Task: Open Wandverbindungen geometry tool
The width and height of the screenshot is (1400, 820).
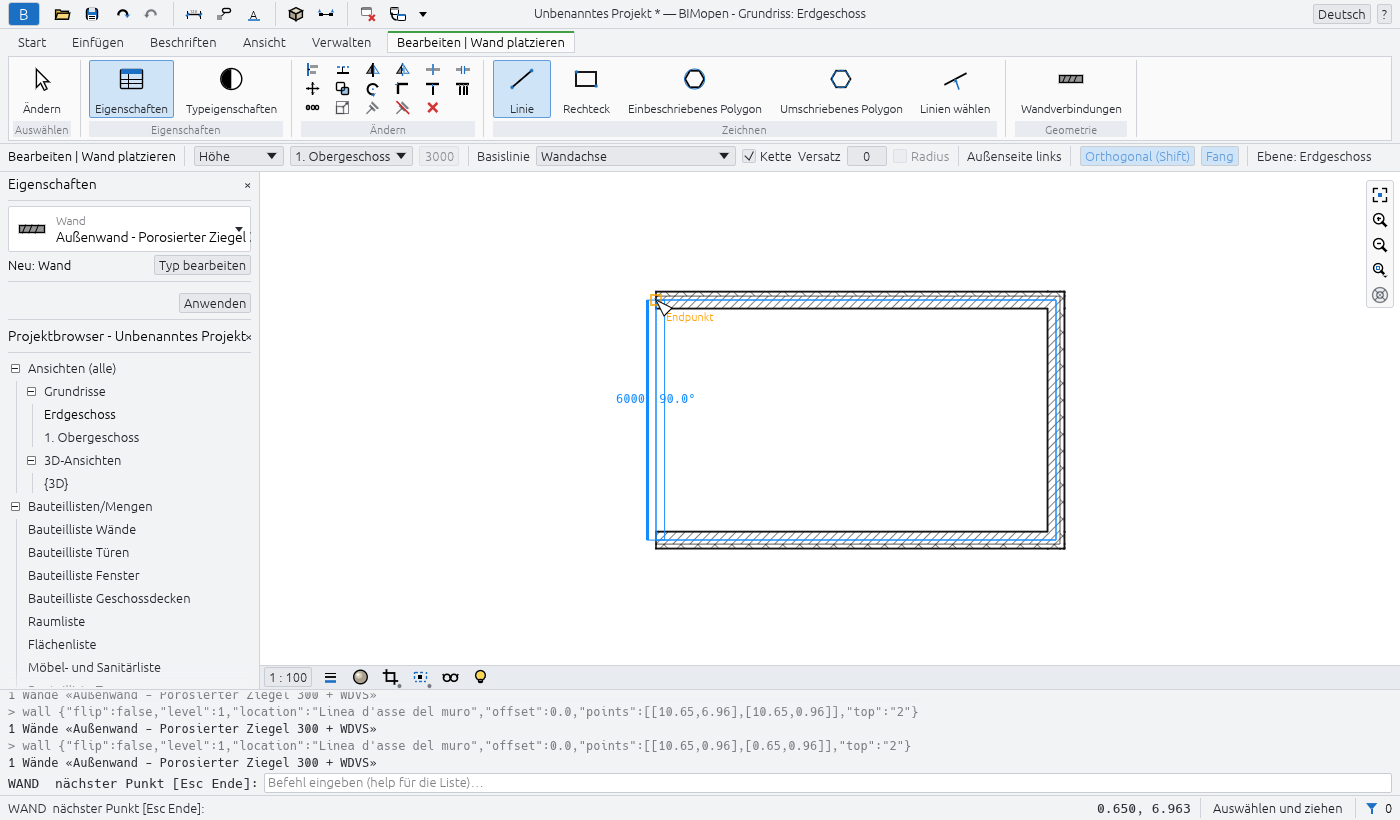Action: tap(1071, 89)
